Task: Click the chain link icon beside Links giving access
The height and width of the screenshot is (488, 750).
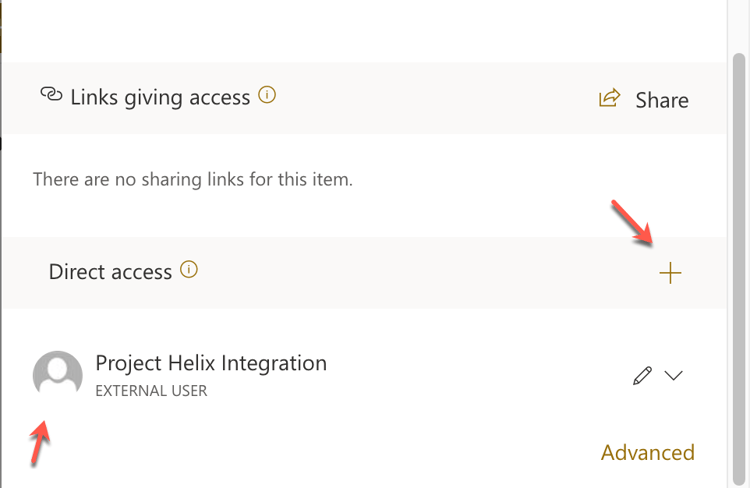Action: (x=51, y=95)
